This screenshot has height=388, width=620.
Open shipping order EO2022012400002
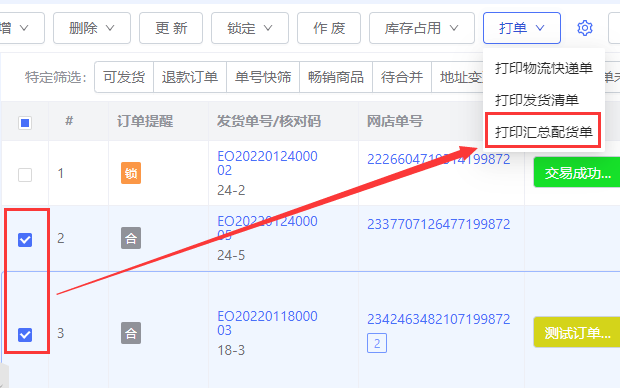(267, 163)
